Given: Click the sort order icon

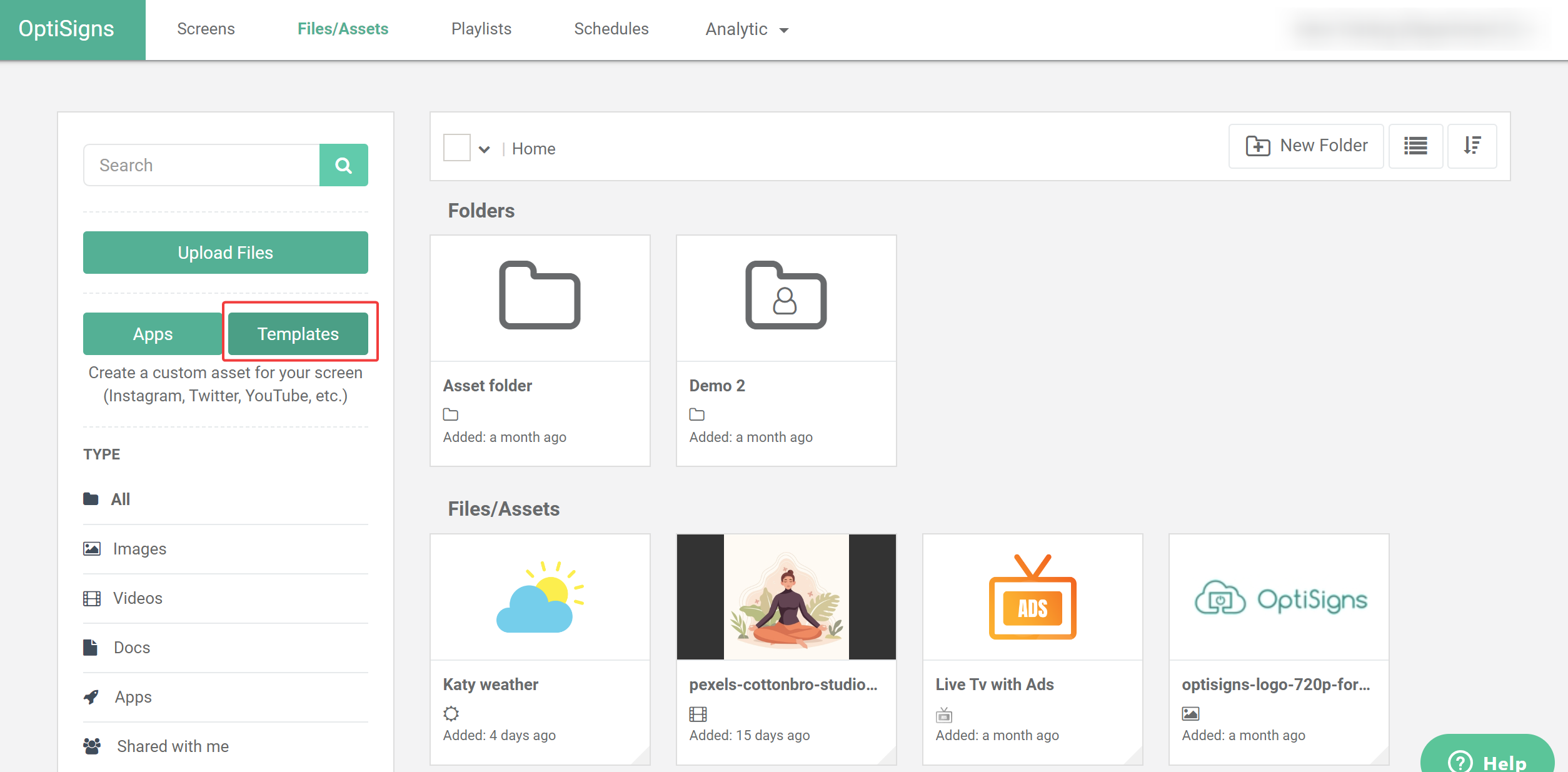Looking at the screenshot, I should (1472, 146).
